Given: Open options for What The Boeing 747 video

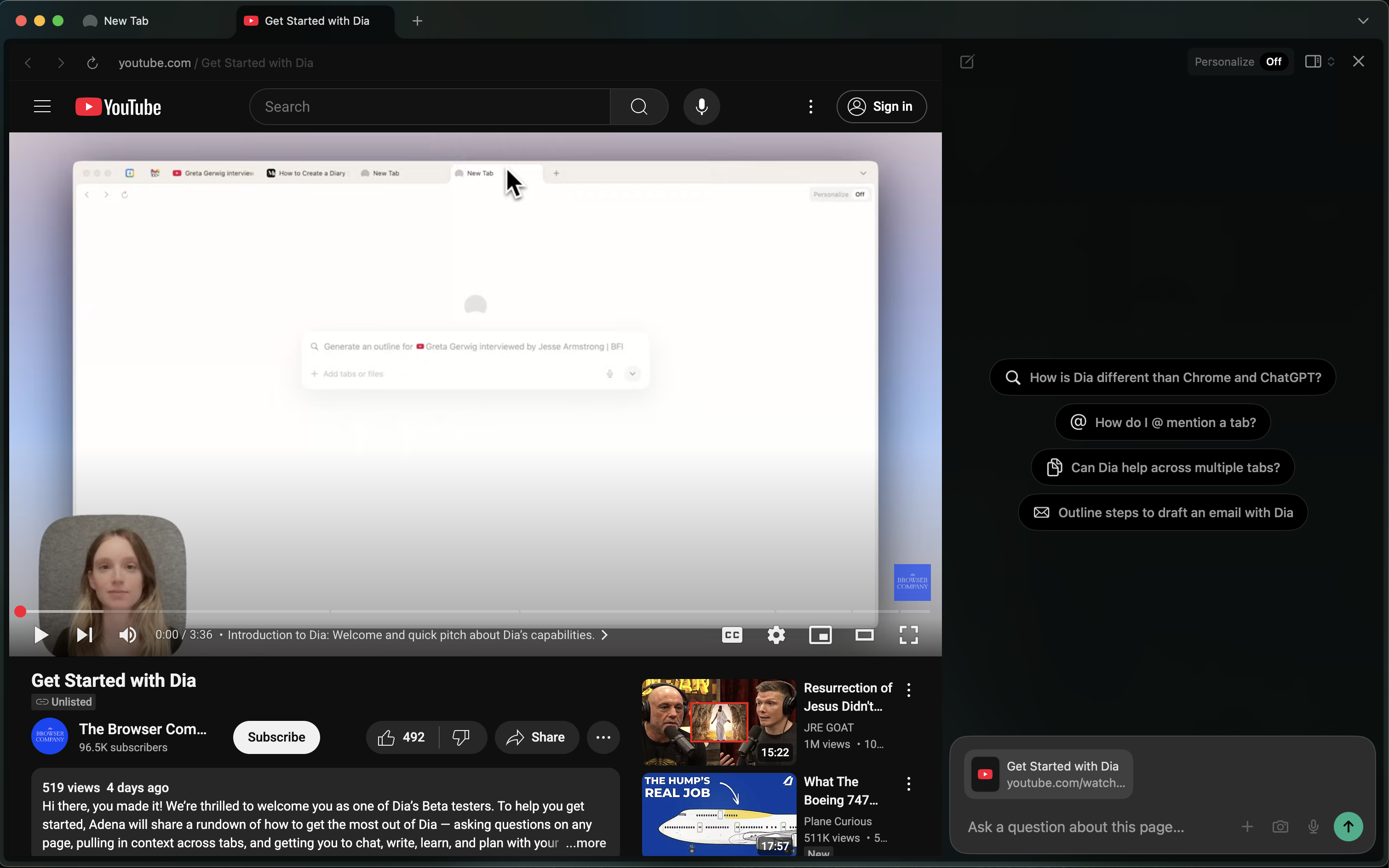Looking at the screenshot, I should (908, 783).
